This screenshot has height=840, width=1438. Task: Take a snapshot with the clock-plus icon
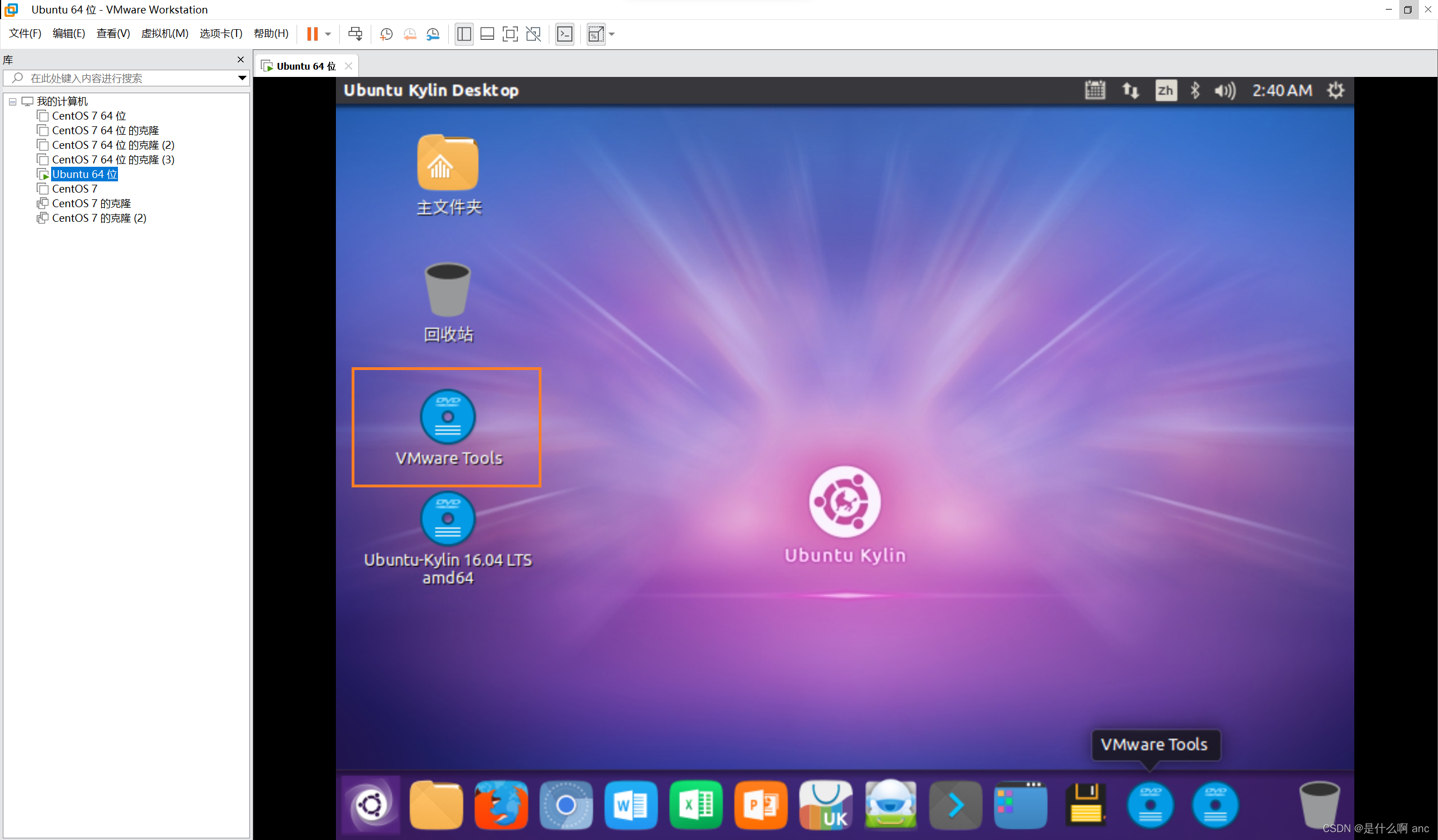(386, 34)
